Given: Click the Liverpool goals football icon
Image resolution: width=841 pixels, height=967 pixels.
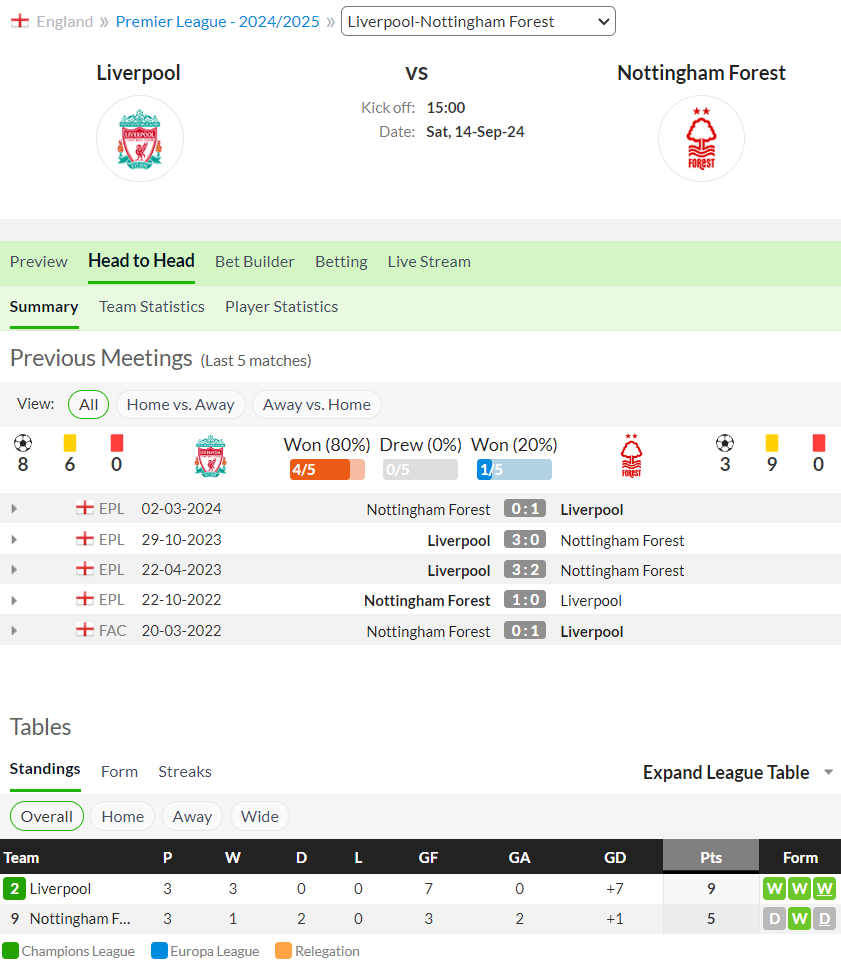Looking at the screenshot, I should coord(23,443).
